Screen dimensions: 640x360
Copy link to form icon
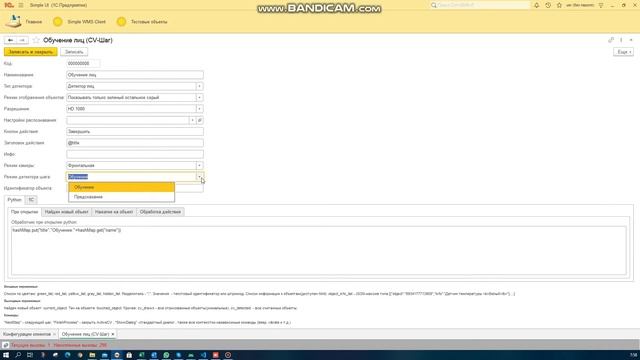pyautogui.click(x=611, y=40)
